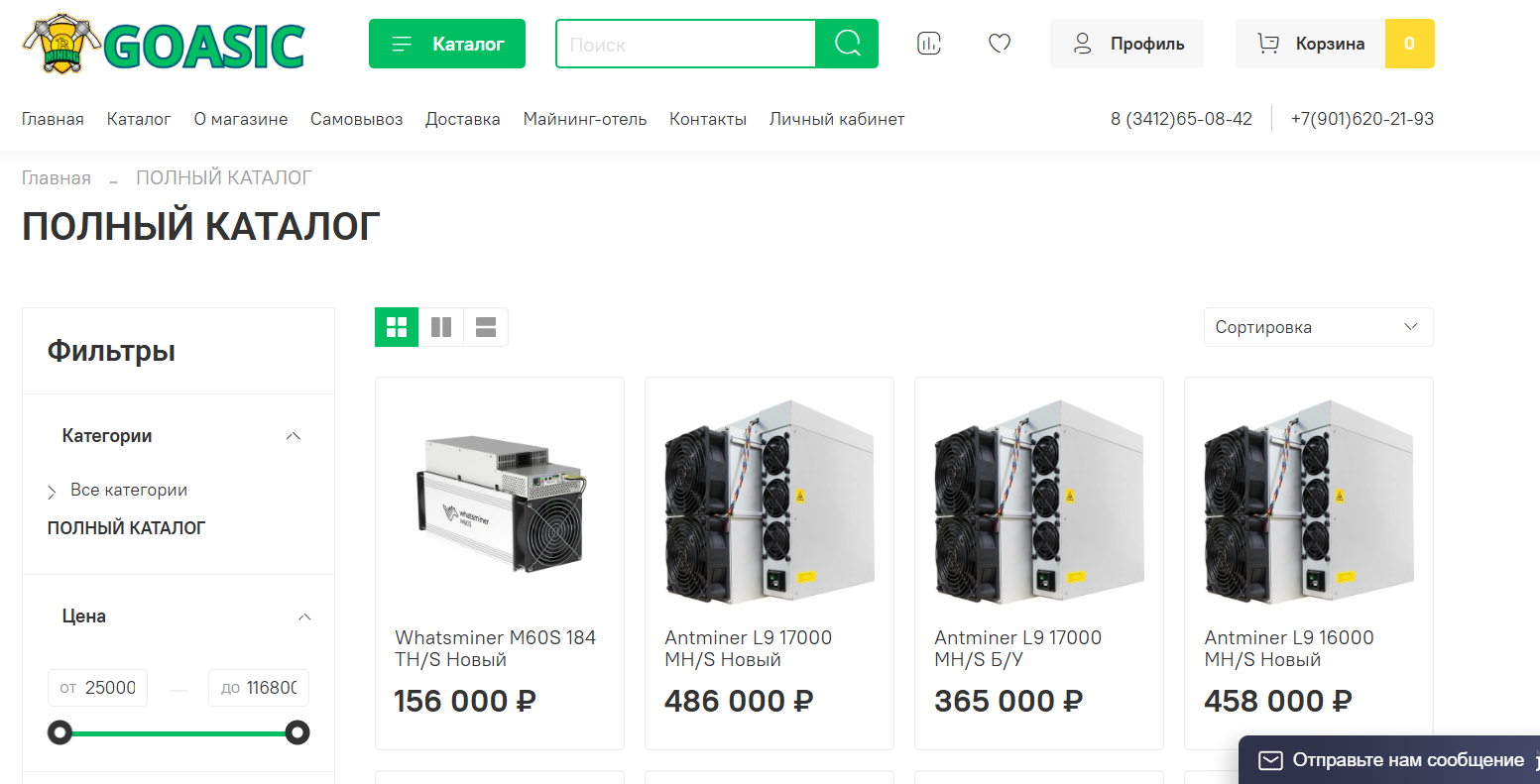The width and height of the screenshot is (1540, 784).
Task: Go to Главная in navigation menu
Action: click(x=53, y=119)
